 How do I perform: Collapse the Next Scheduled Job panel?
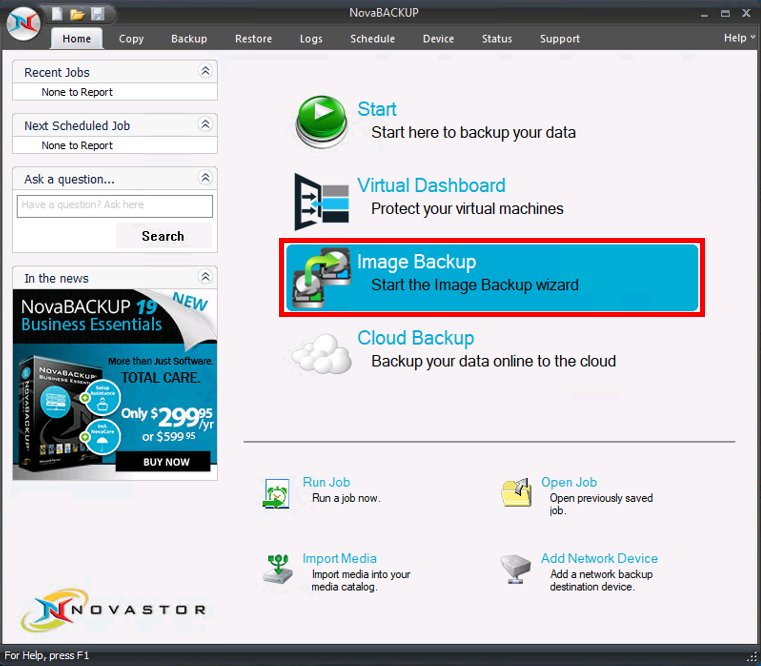205,125
